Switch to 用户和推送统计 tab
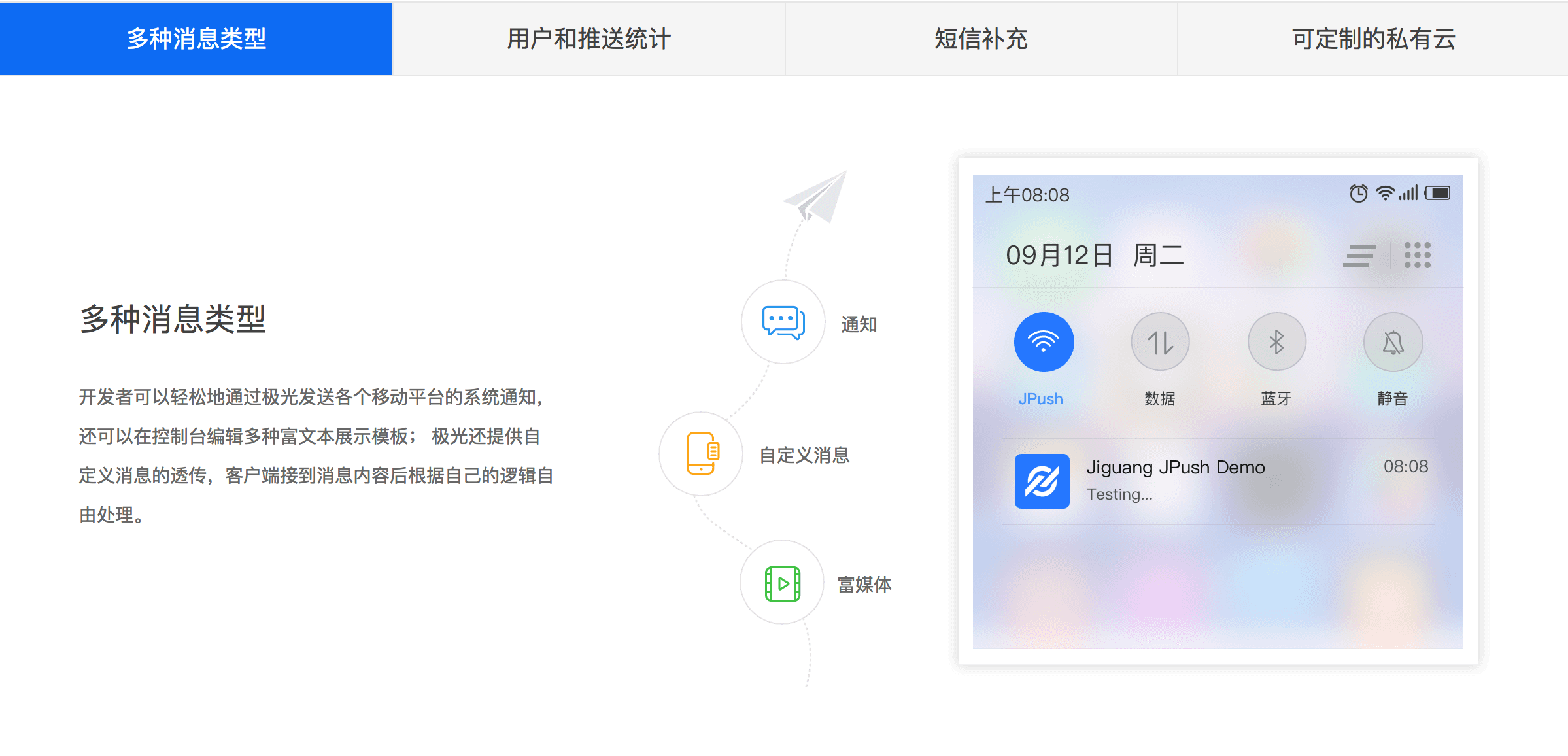 coord(588,39)
